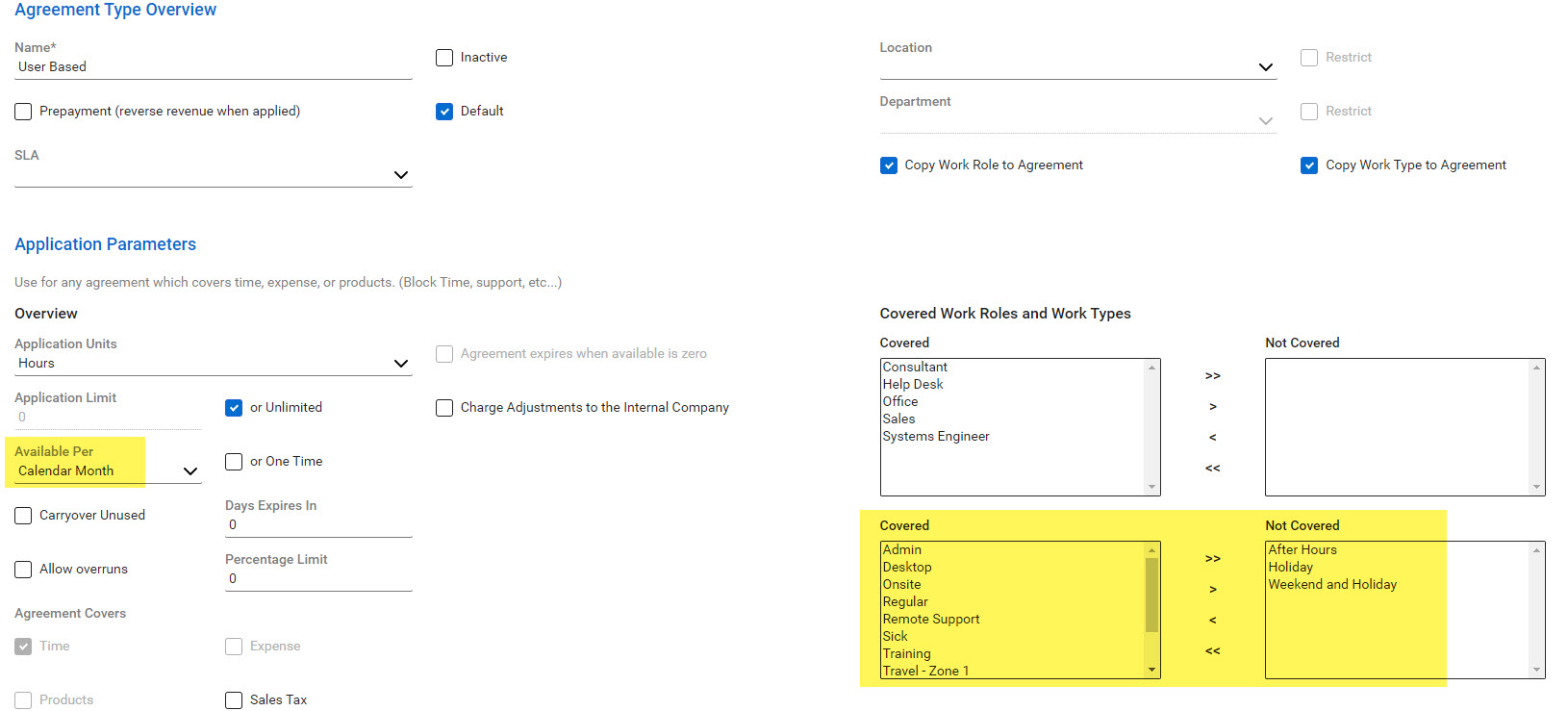Viewport: 1568px width, 711px height.
Task: Check Allow overruns option
Action: (x=23, y=570)
